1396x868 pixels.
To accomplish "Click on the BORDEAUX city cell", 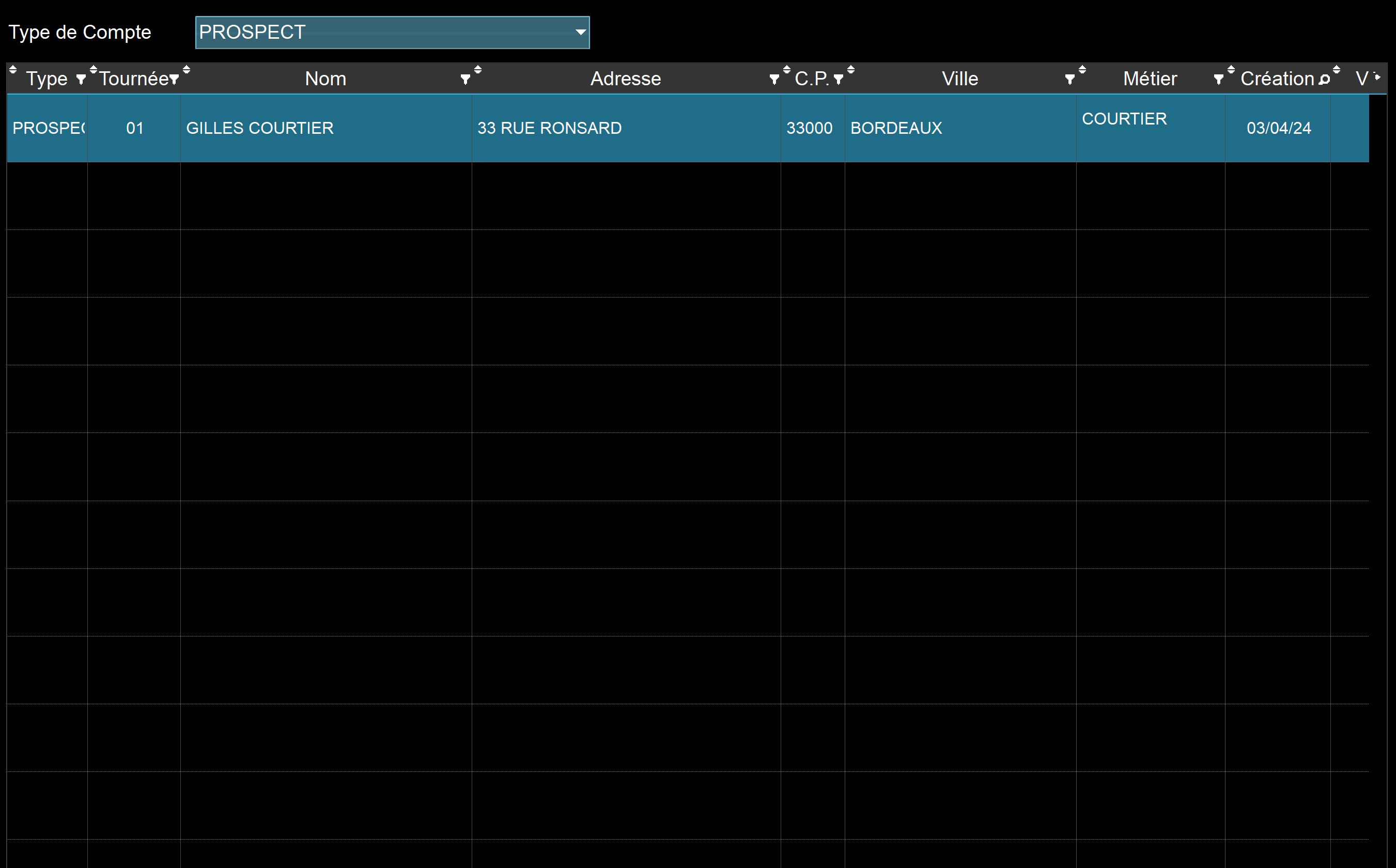I will click(x=960, y=128).
